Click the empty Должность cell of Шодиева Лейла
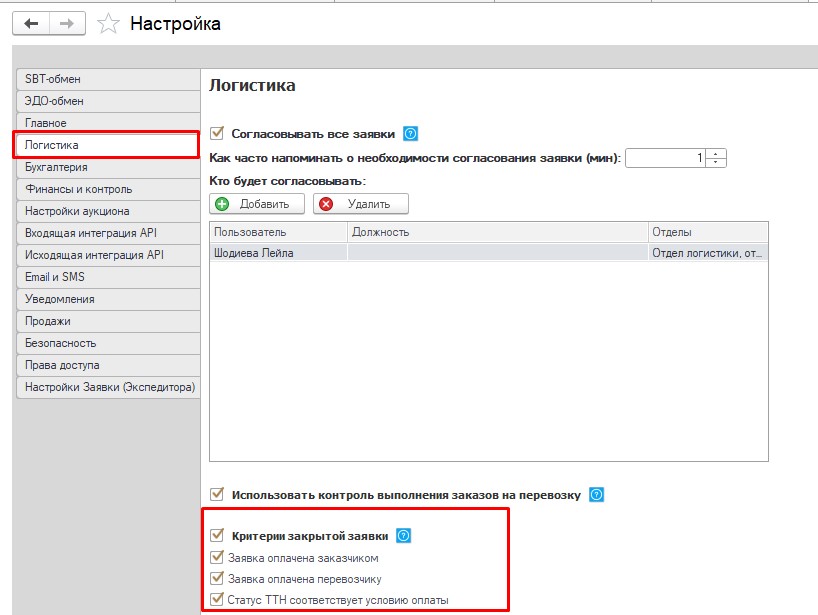This screenshot has height=615, width=818. point(498,253)
